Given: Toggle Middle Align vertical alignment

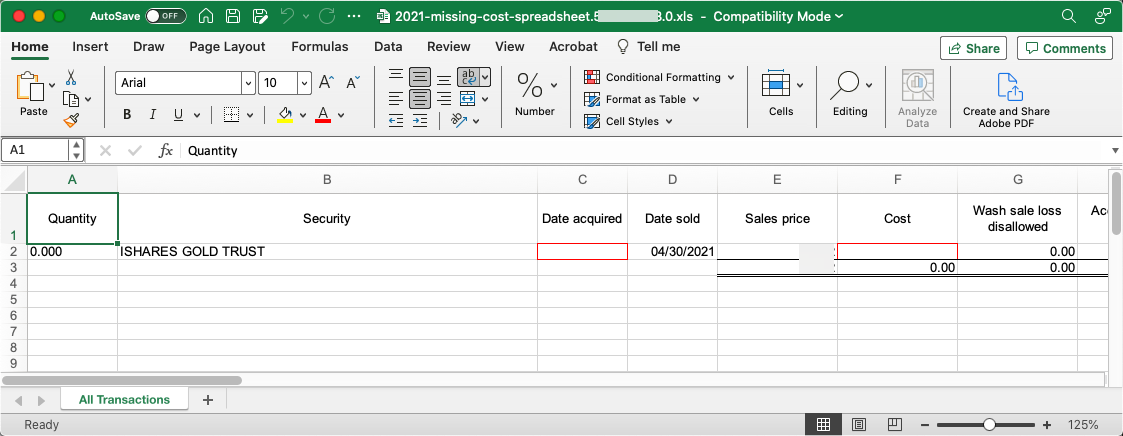Looking at the screenshot, I should pyautogui.click(x=420, y=77).
